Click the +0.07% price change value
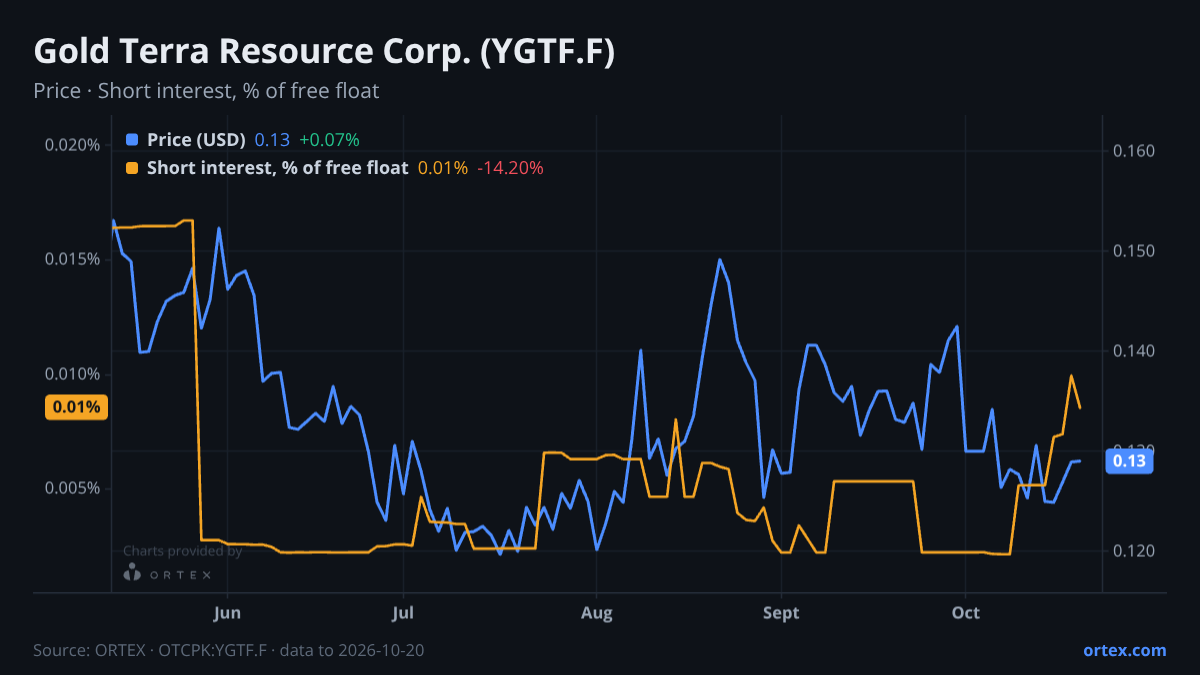 [x=329, y=139]
